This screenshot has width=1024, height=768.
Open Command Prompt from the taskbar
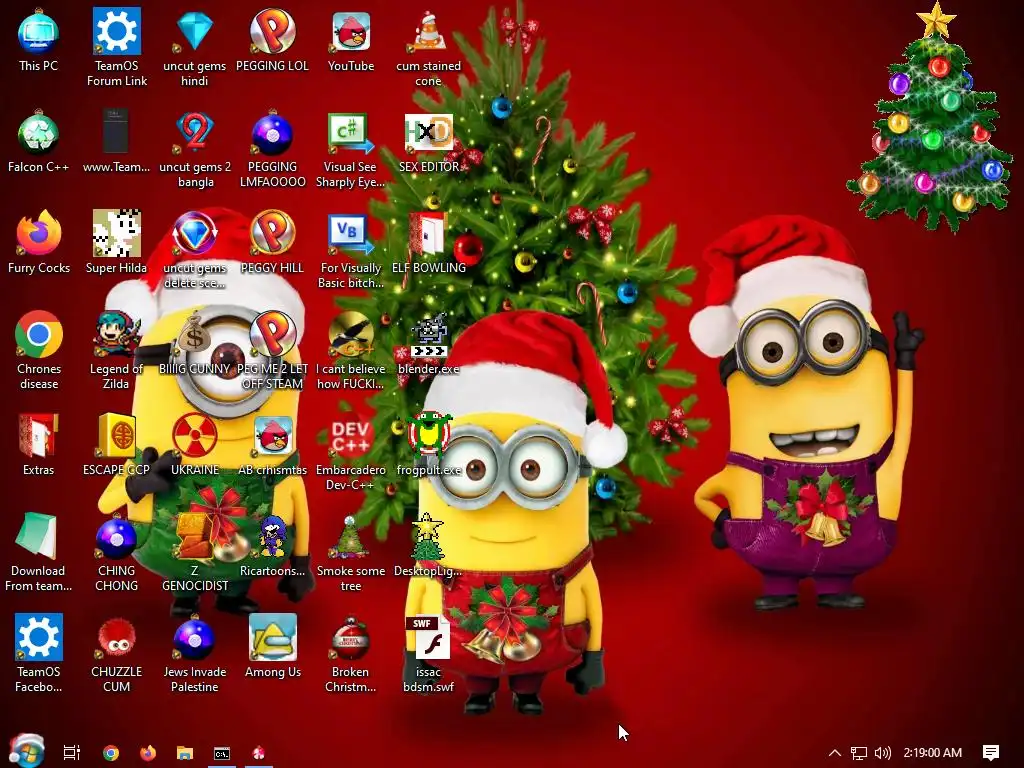[222, 754]
